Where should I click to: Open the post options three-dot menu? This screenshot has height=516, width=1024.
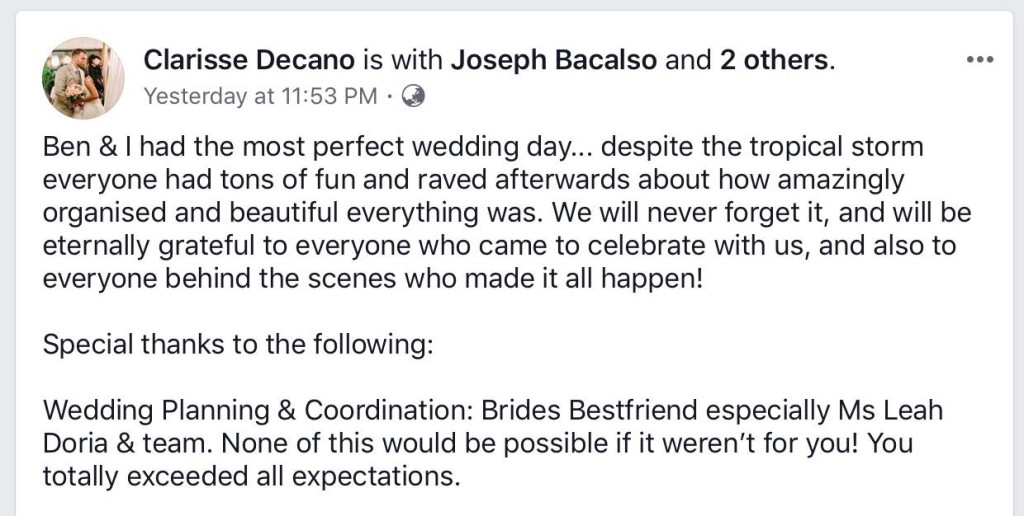tap(980, 59)
